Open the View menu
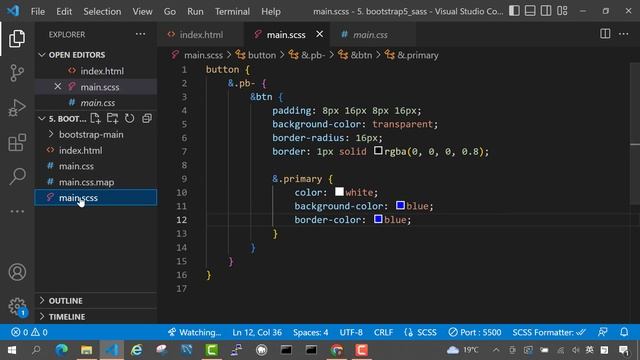Screen dimensions: 640x360 click(142, 11)
